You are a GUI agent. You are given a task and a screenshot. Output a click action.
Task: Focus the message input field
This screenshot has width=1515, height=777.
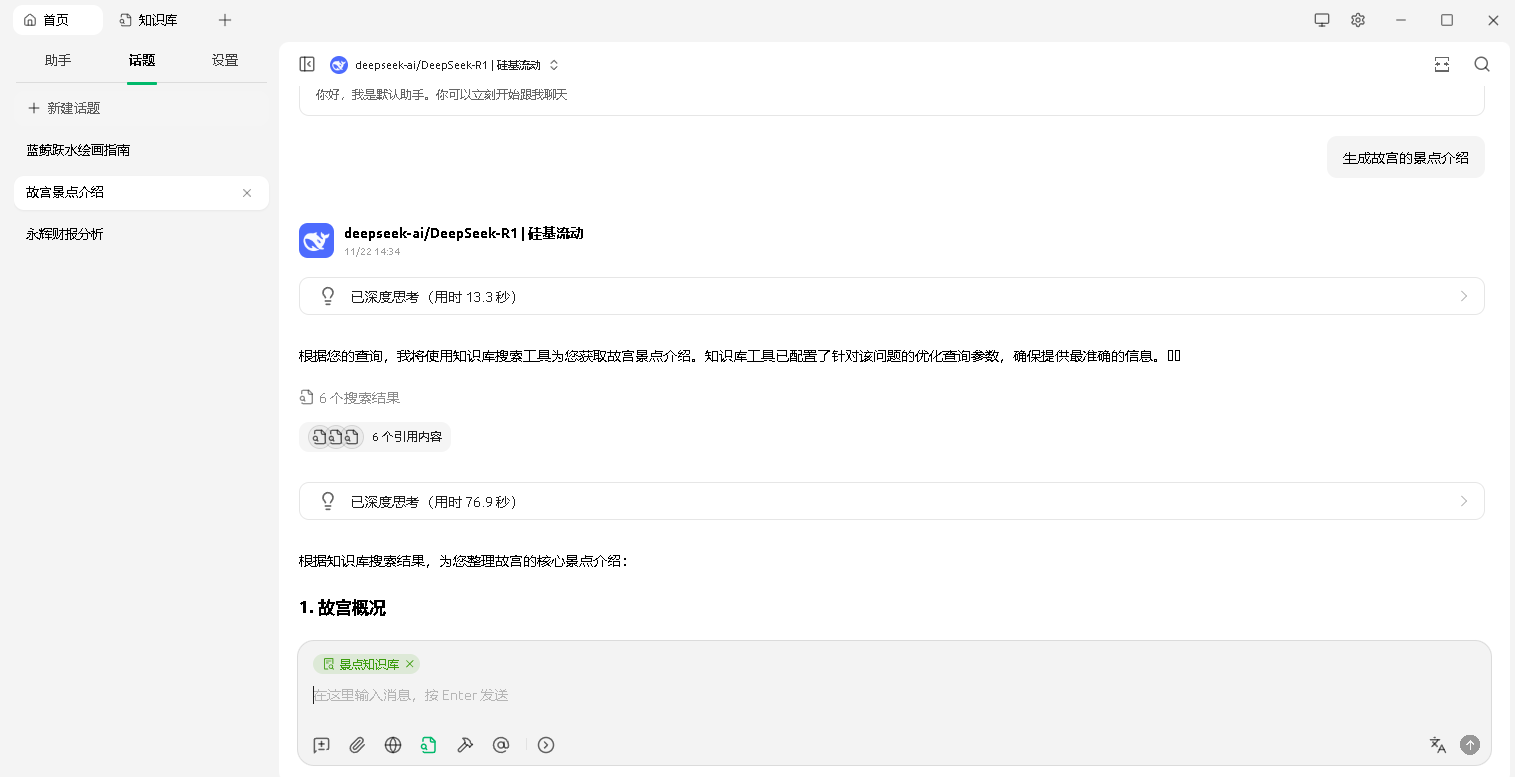tap(893, 695)
